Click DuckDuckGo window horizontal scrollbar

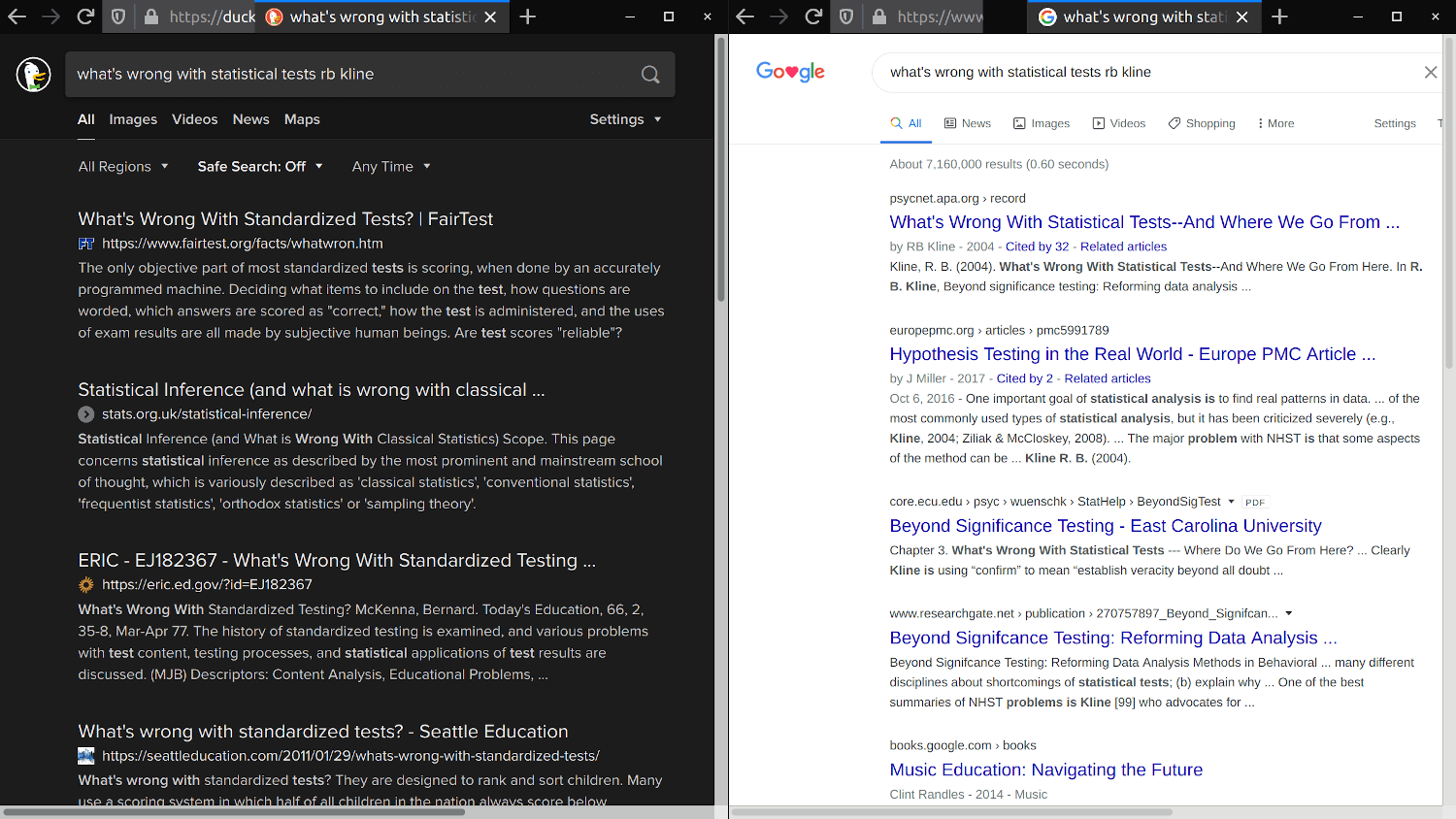[233, 811]
